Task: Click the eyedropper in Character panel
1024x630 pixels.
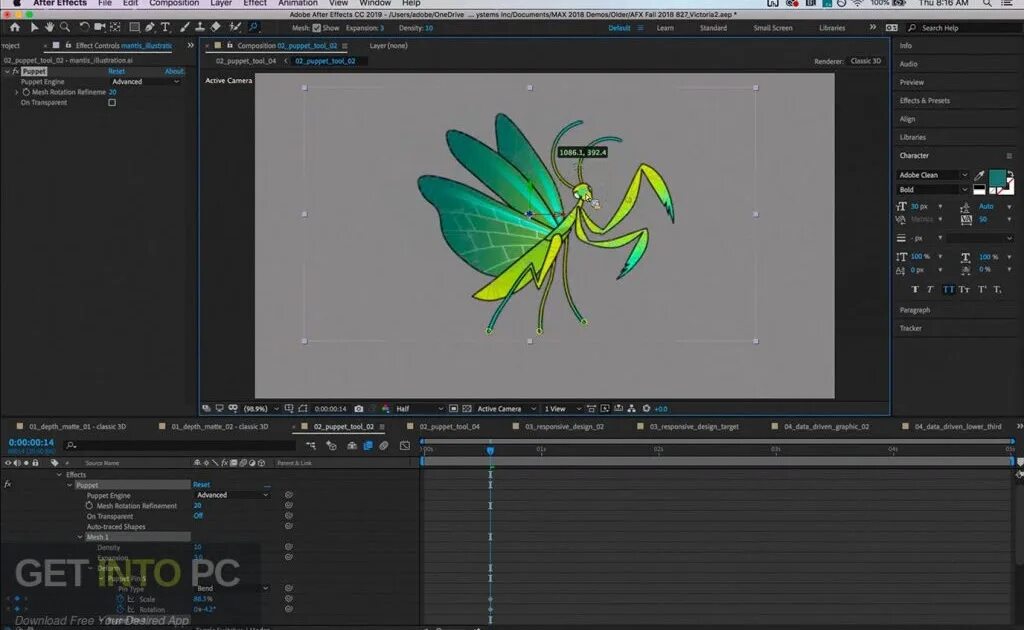Action: point(979,175)
